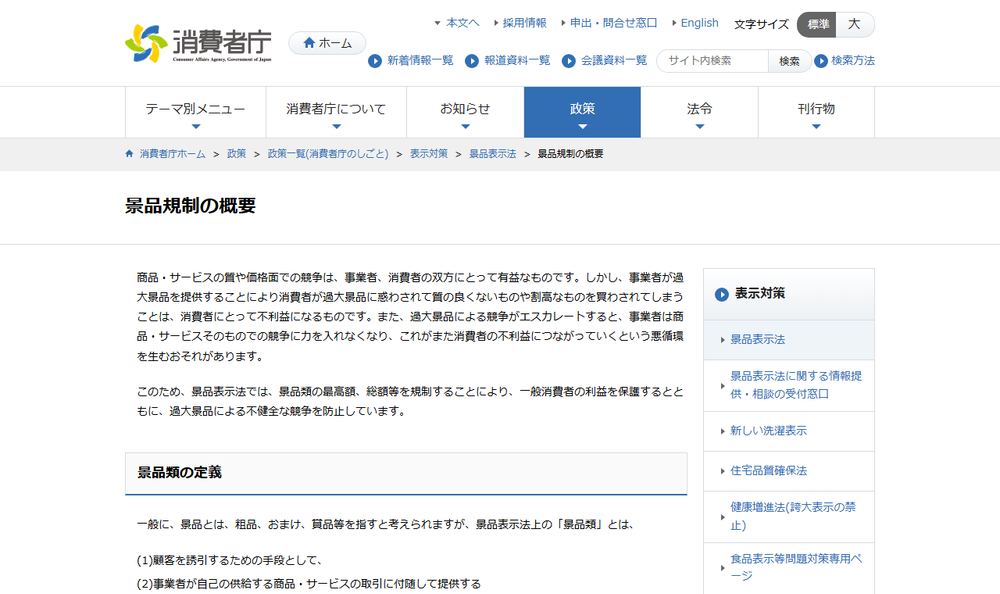Go to 表示対策 breadcrumb link
This screenshot has width=1000, height=594.
[x=429, y=154]
